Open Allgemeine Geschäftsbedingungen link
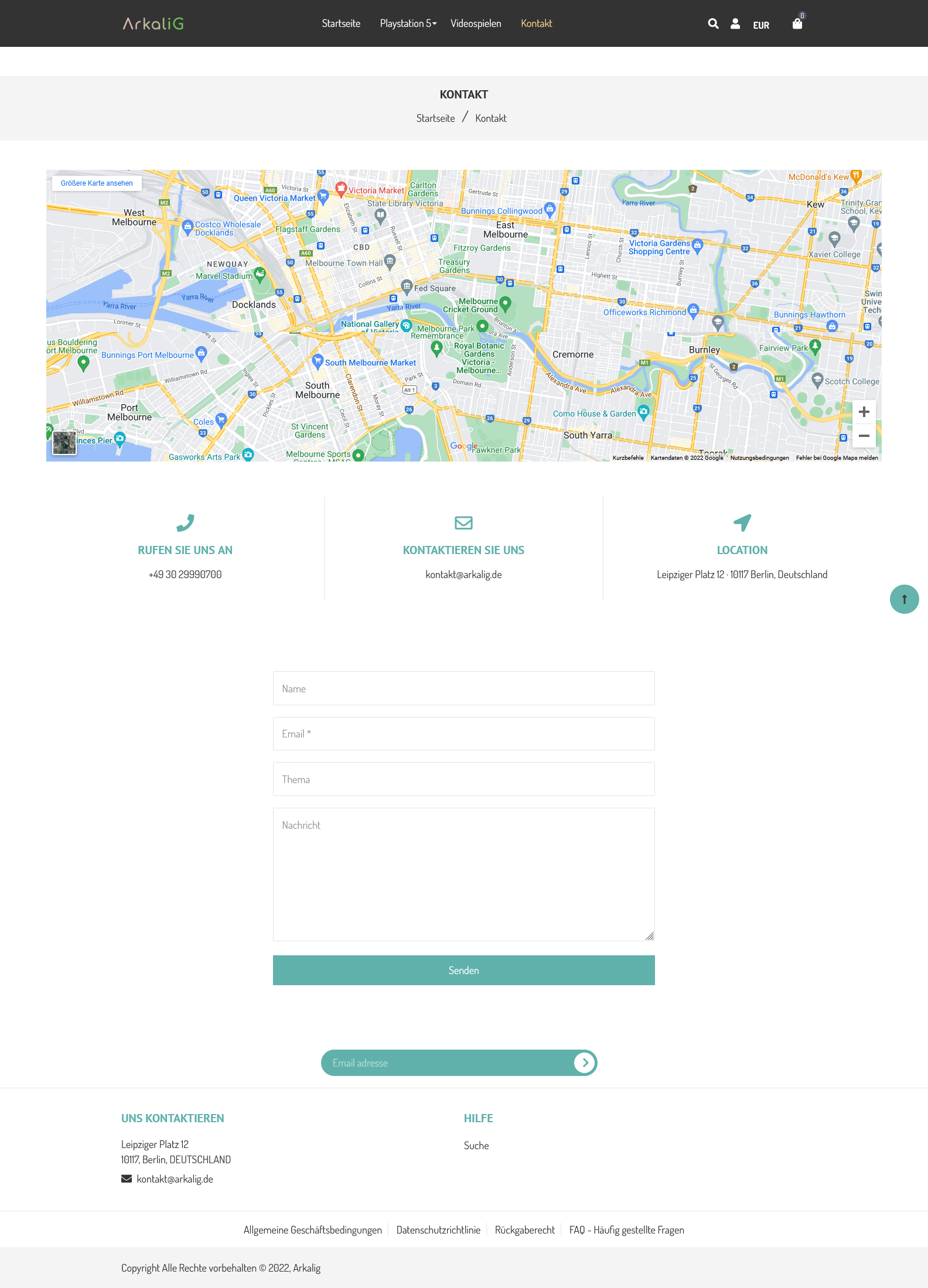This screenshot has height=1288, width=928. click(x=313, y=1229)
